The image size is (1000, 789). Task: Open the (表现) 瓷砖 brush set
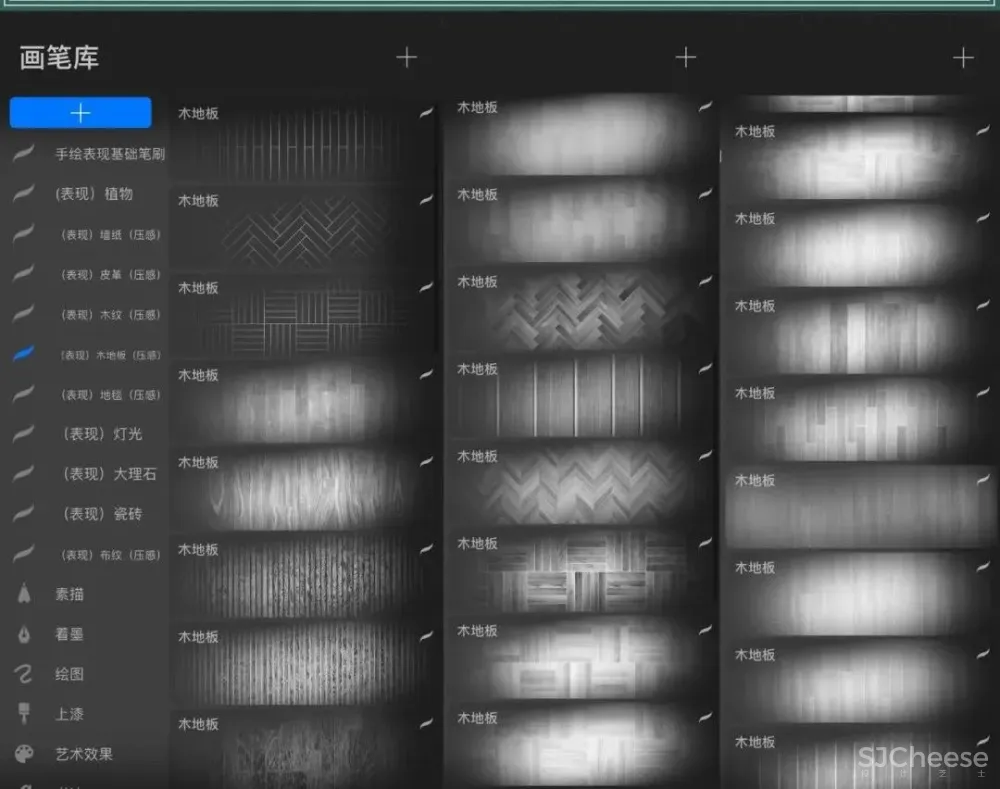(101, 514)
